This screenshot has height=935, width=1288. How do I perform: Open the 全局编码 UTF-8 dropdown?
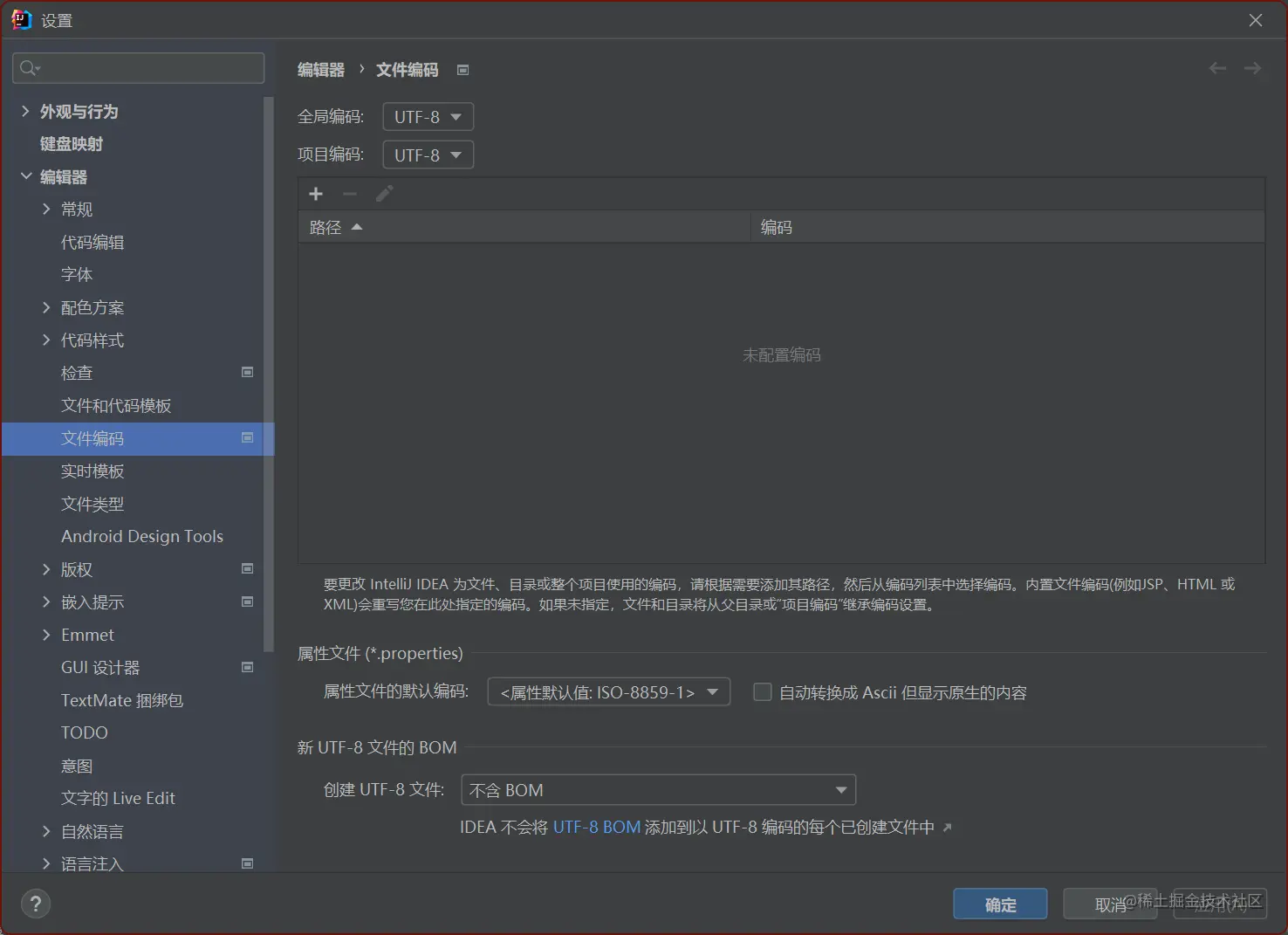click(x=427, y=116)
